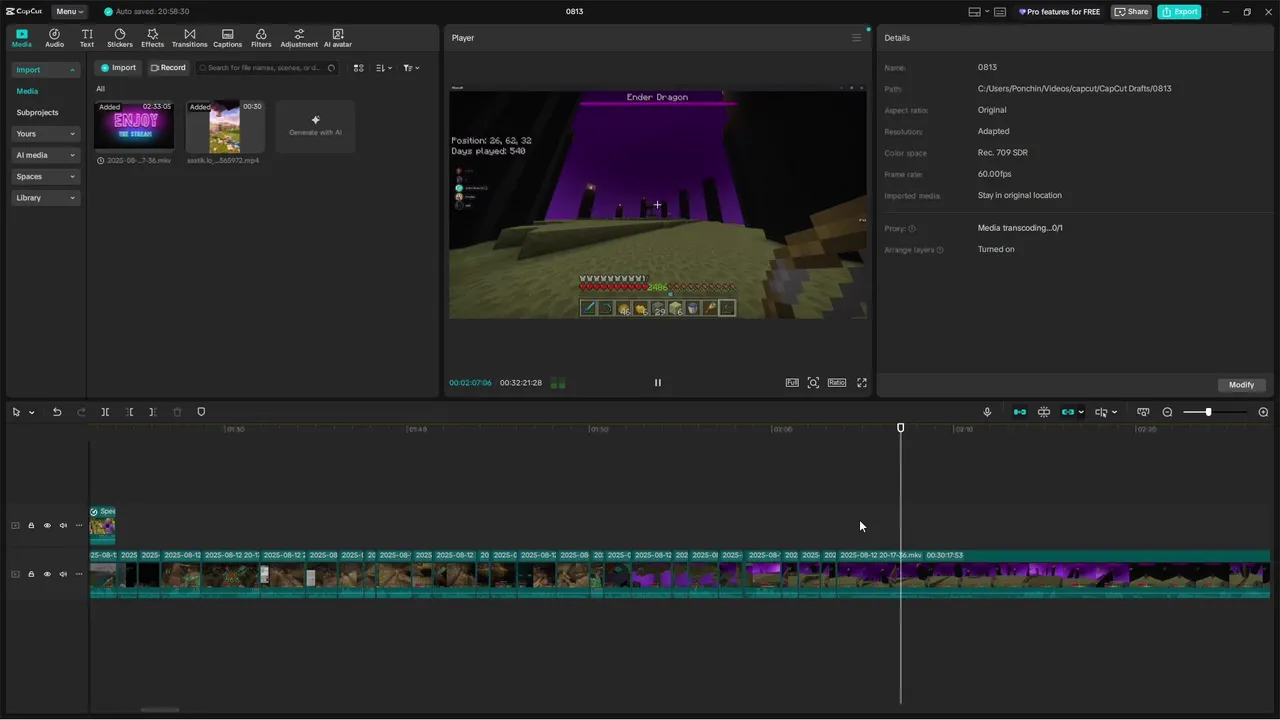Delete left of playhead
1280x720 pixels.
tap(130, 412)
